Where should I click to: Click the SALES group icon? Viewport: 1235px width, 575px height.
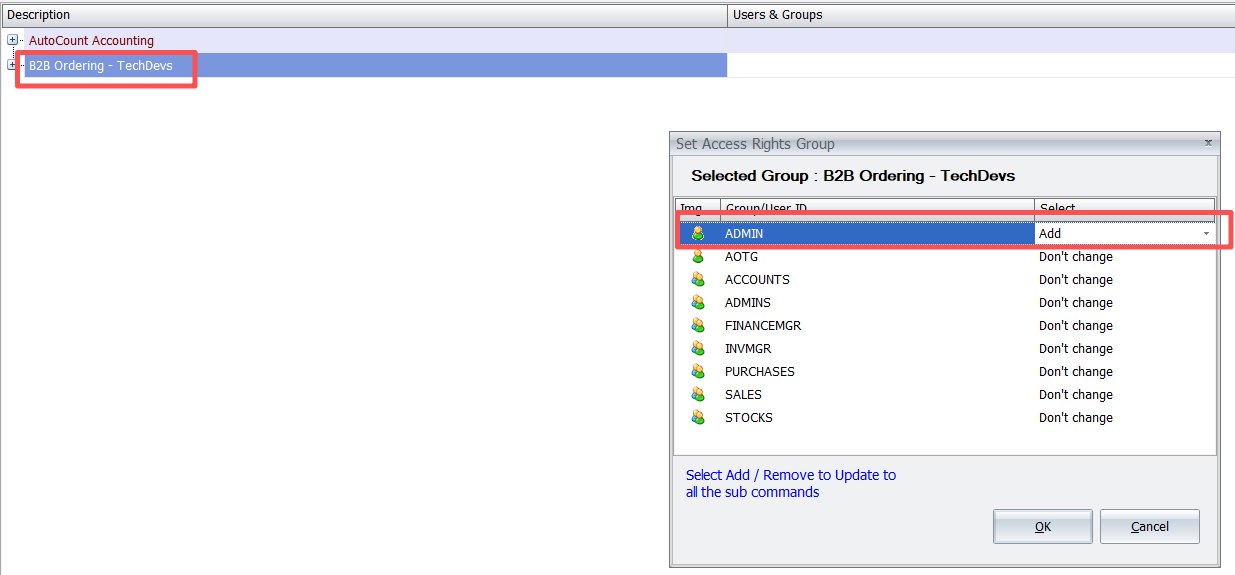click(698, 394)
